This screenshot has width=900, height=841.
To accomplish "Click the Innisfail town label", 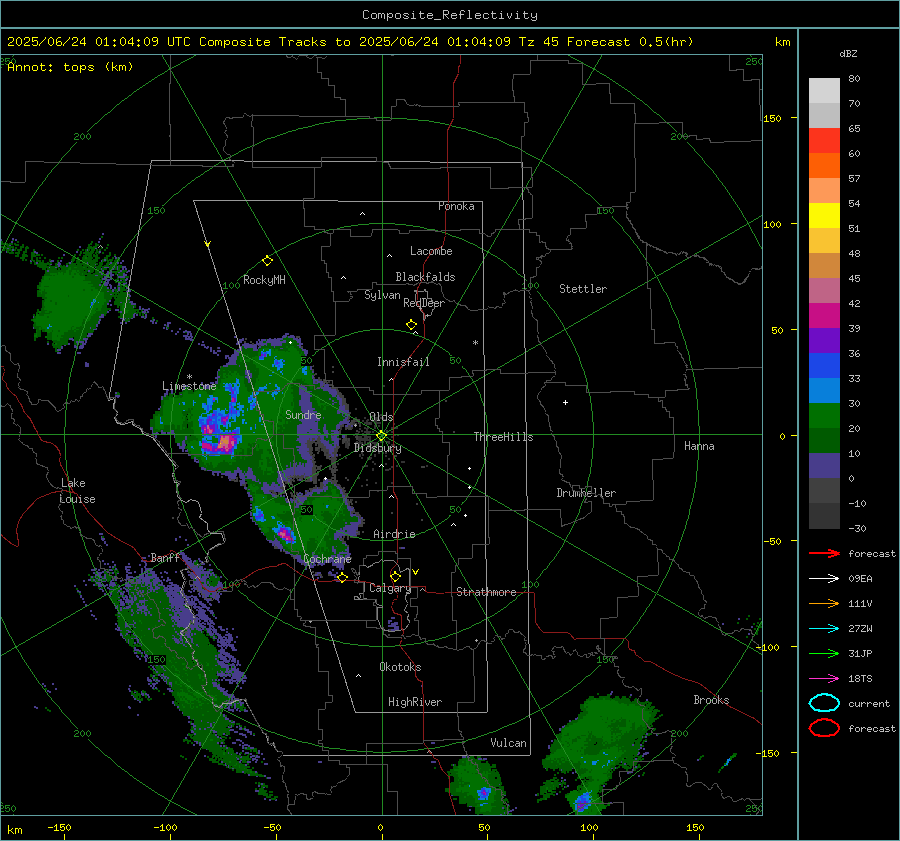I will (x=403, y=362).
